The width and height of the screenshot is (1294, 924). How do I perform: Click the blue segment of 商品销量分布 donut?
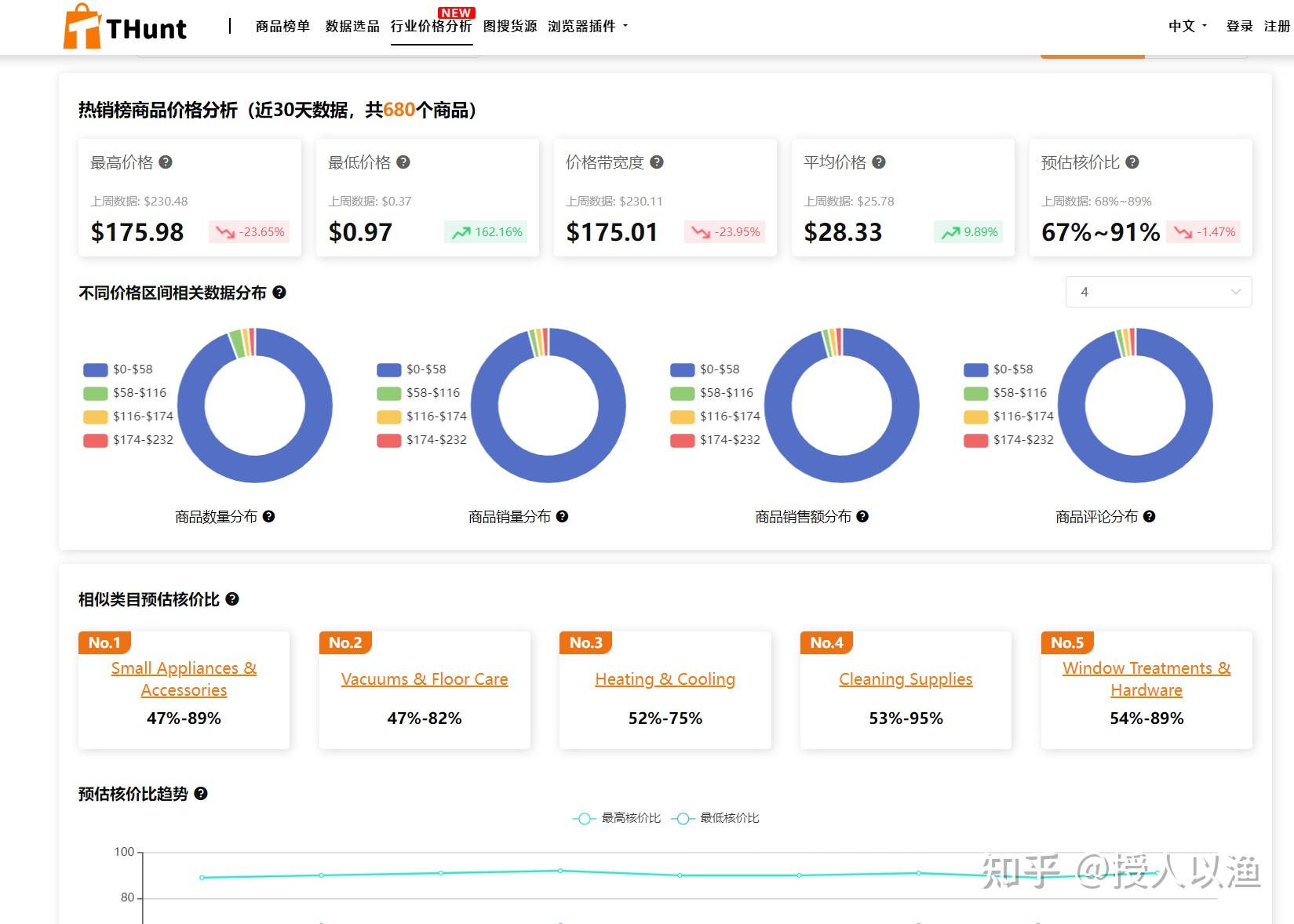549,471
